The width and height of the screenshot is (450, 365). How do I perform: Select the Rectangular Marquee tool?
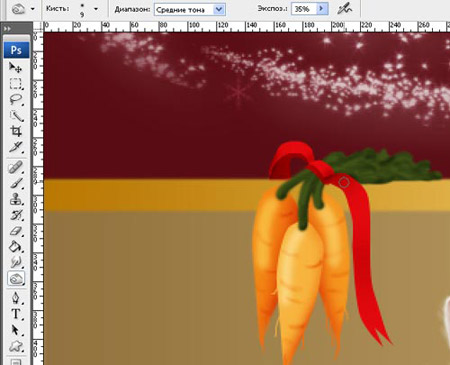tap(16, 84)
